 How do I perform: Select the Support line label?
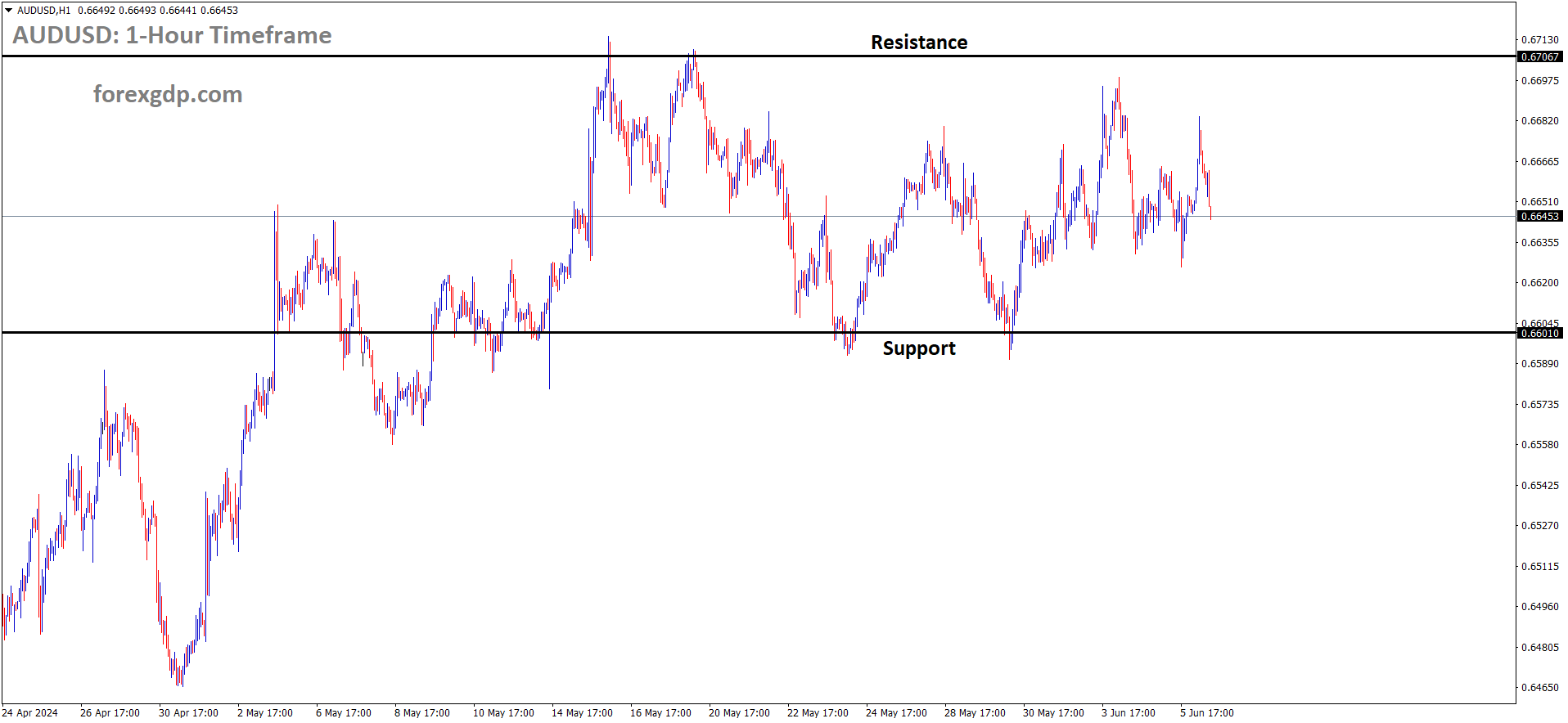(918, 348)
